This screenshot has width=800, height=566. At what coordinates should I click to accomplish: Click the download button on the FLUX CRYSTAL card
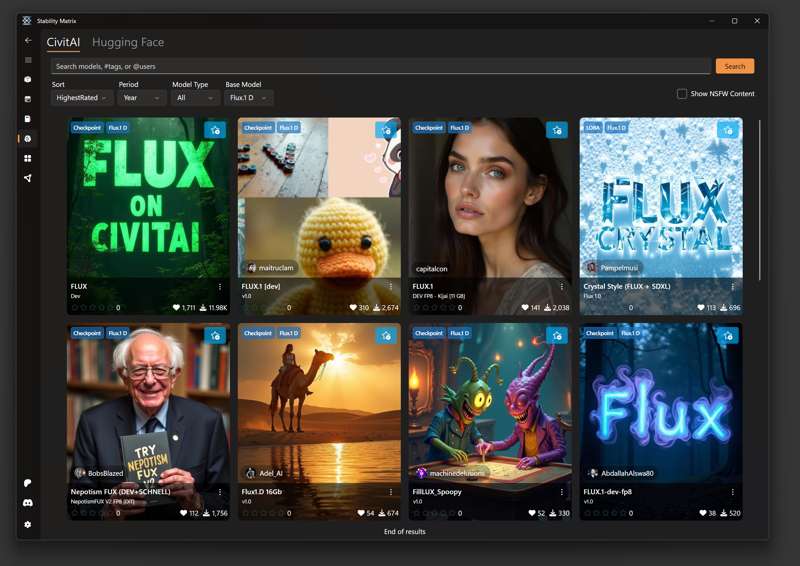pyautogui.click(x=727, y=130)
